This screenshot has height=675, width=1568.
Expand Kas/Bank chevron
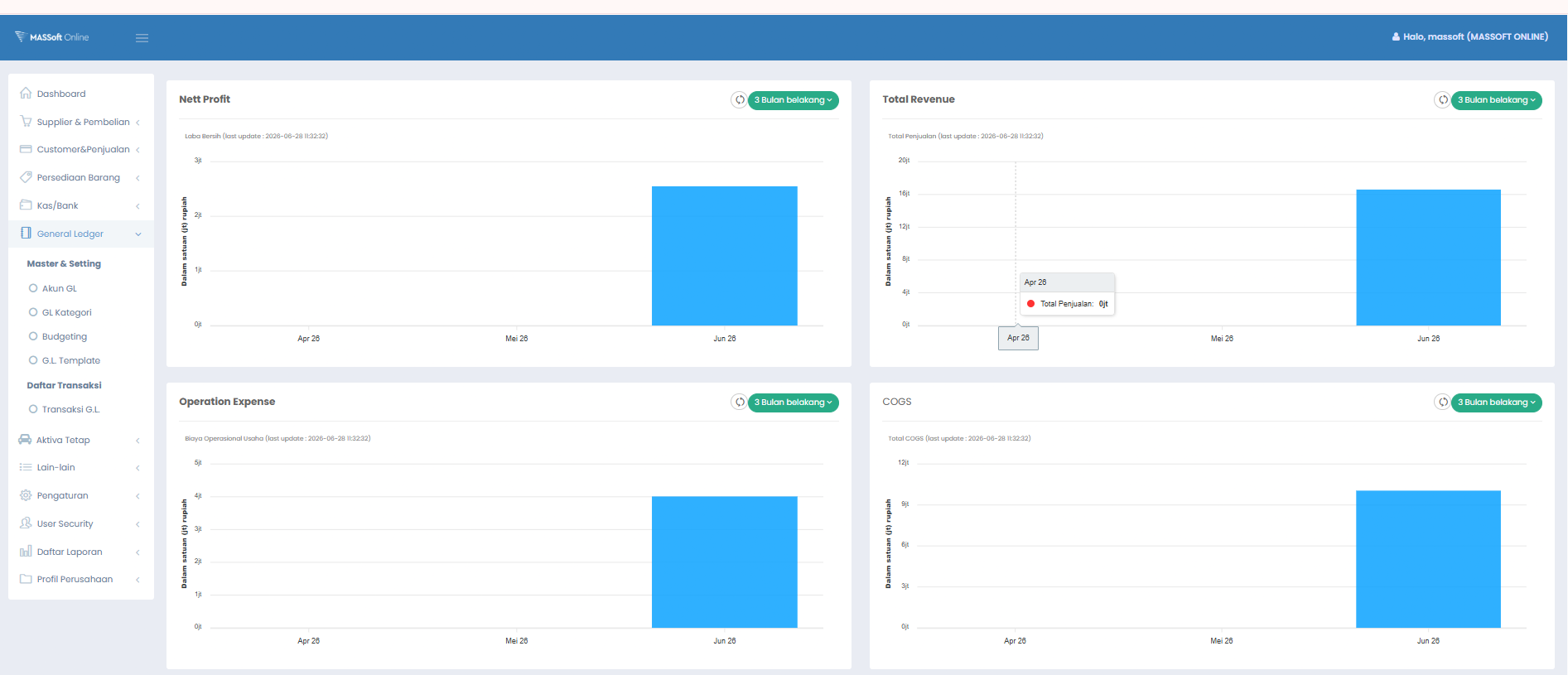pos(138,206)
